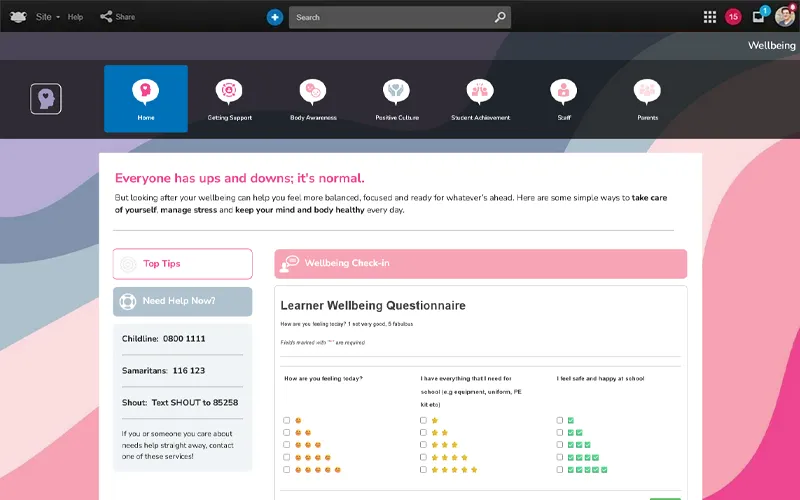The height and width of the screenshot is (500, 800).
Task: Tick the three-smileys feeling checkbox
Action: click(x=287, y=445)
